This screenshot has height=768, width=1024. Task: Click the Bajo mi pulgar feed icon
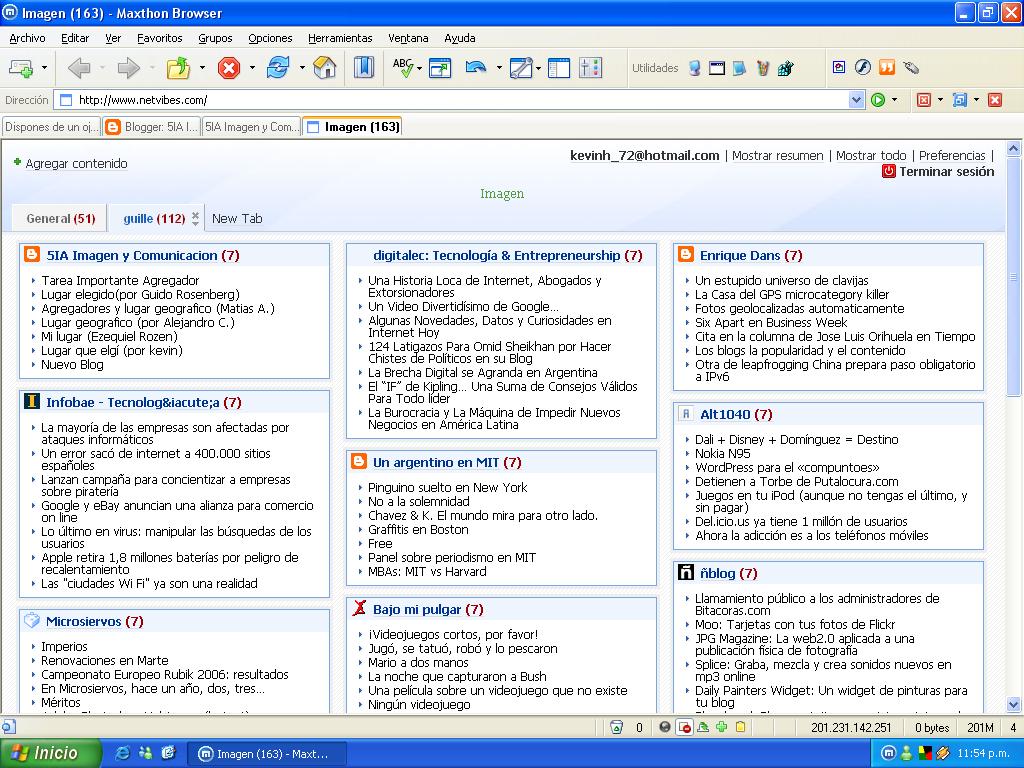(x=359, y=608)
